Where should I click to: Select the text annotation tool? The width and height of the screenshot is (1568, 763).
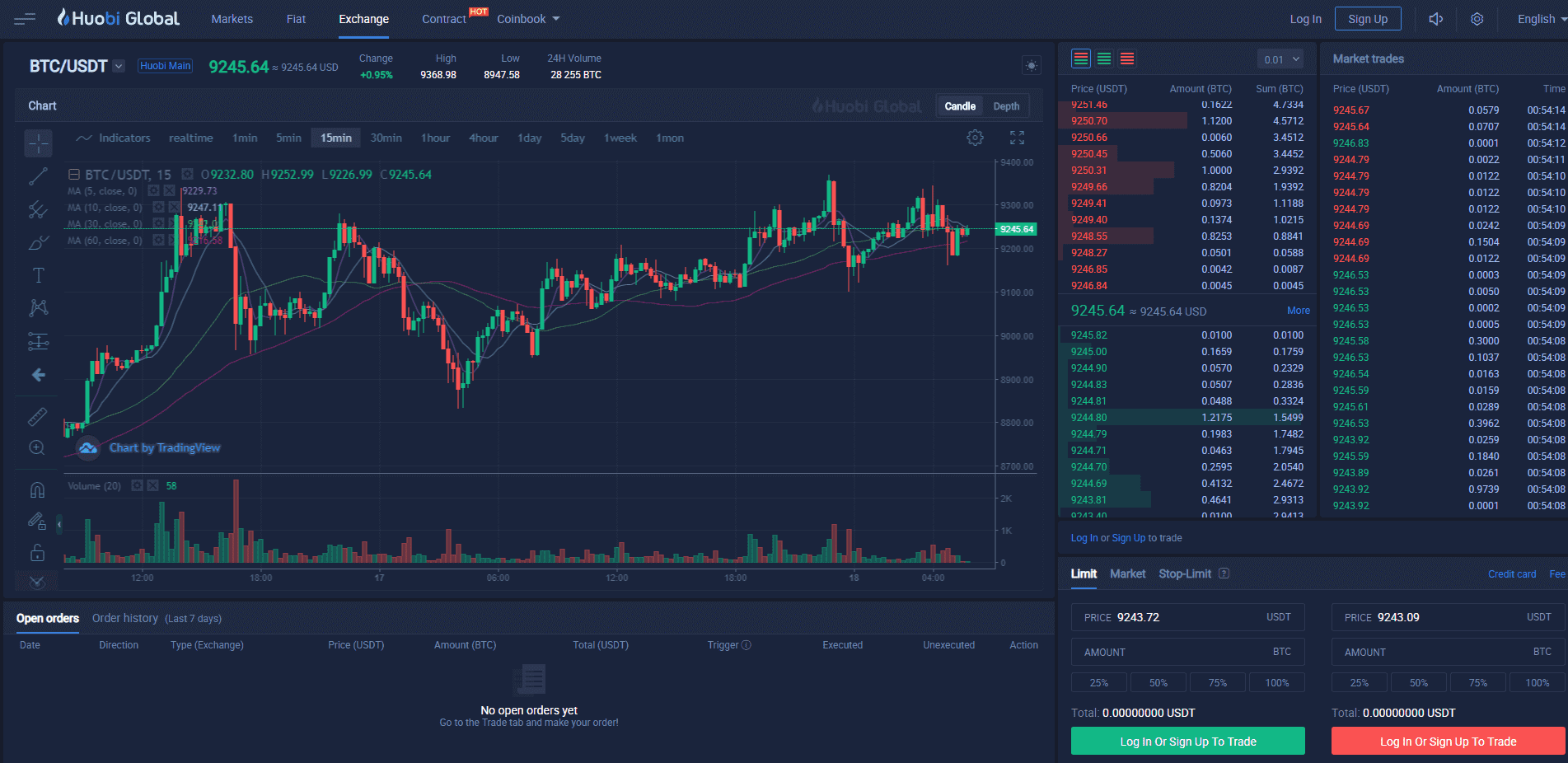tap(38, 275)
